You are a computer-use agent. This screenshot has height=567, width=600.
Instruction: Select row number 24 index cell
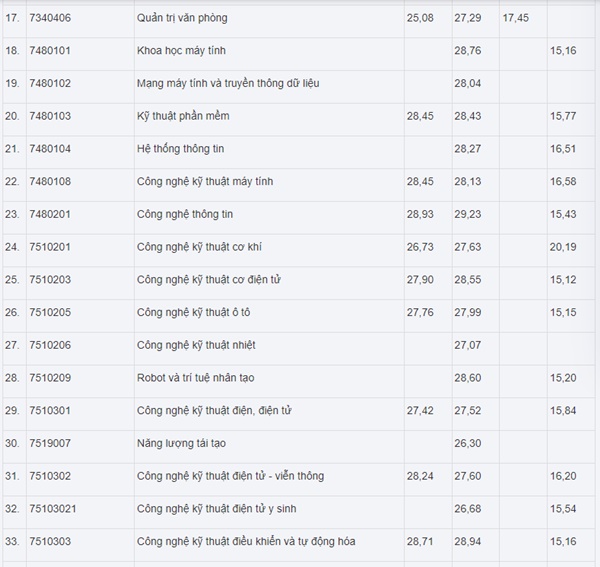point(13,247)
